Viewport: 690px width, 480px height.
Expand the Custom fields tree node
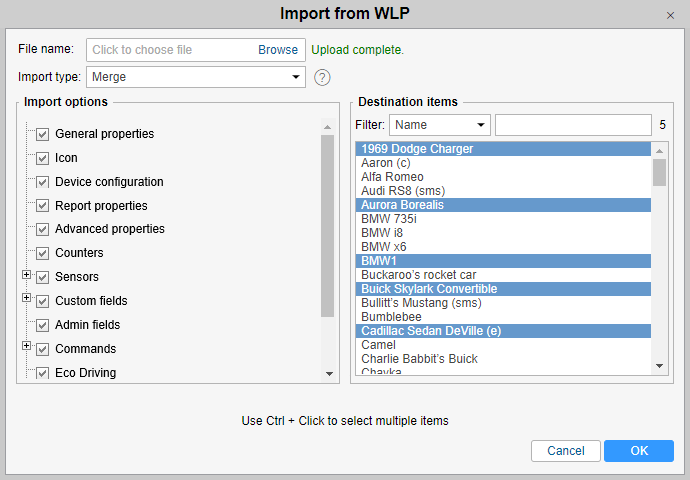pos(27,299)
